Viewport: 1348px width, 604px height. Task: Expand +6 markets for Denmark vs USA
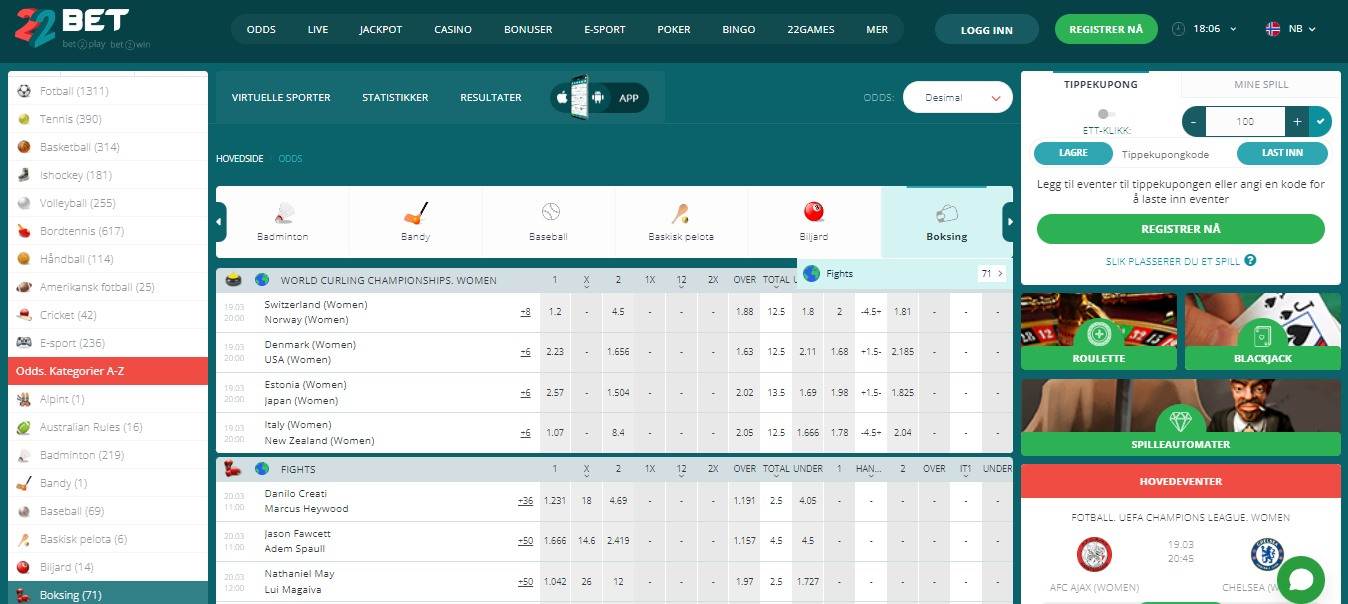pos(525,352)
